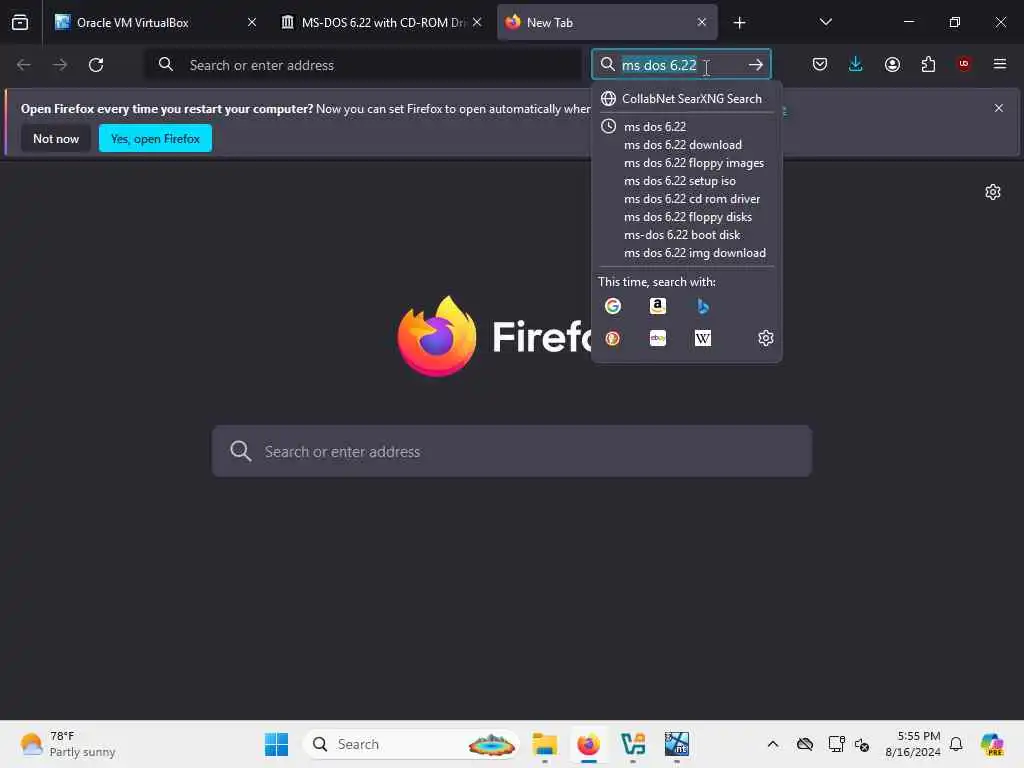Open the weather widget in taskbar
Image resolution: width=1024 pixels, height=768 pixels.
tap(68, 744)
